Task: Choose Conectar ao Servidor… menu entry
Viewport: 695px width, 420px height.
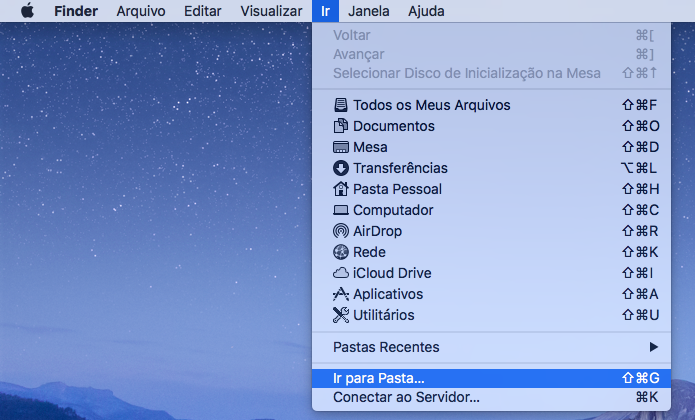Action: pyautogui.click(x=491, y=397)
